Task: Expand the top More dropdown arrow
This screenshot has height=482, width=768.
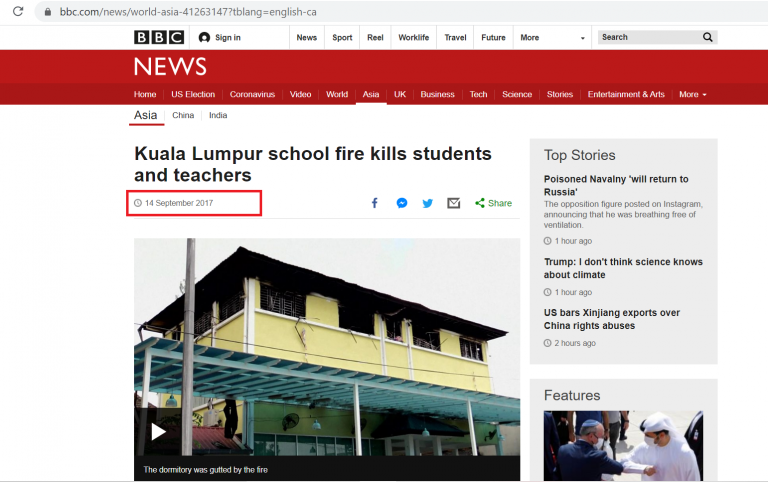Action: click(582, 38)
